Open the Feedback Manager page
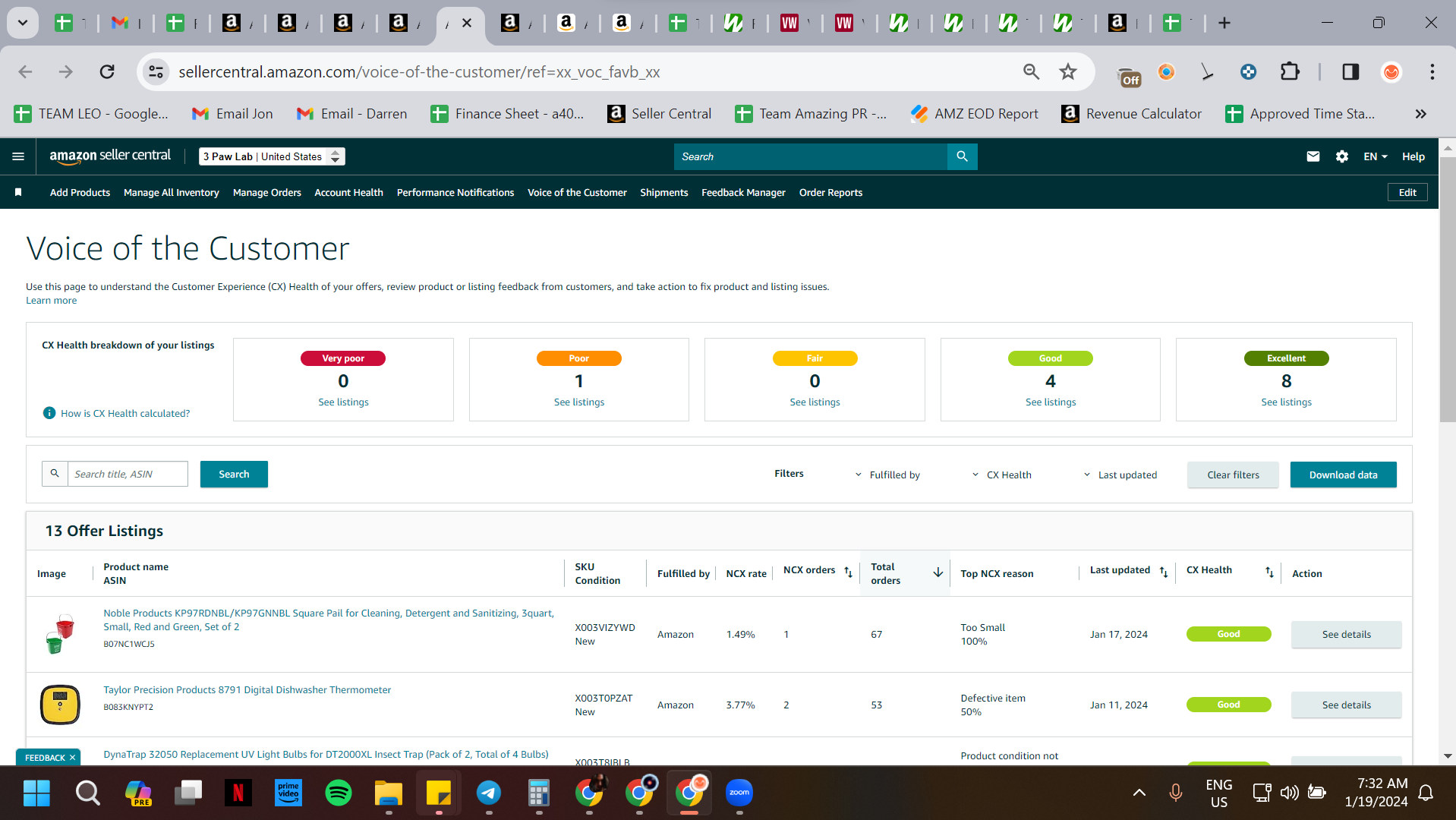The image size is (1456, 820). (743, 193)
